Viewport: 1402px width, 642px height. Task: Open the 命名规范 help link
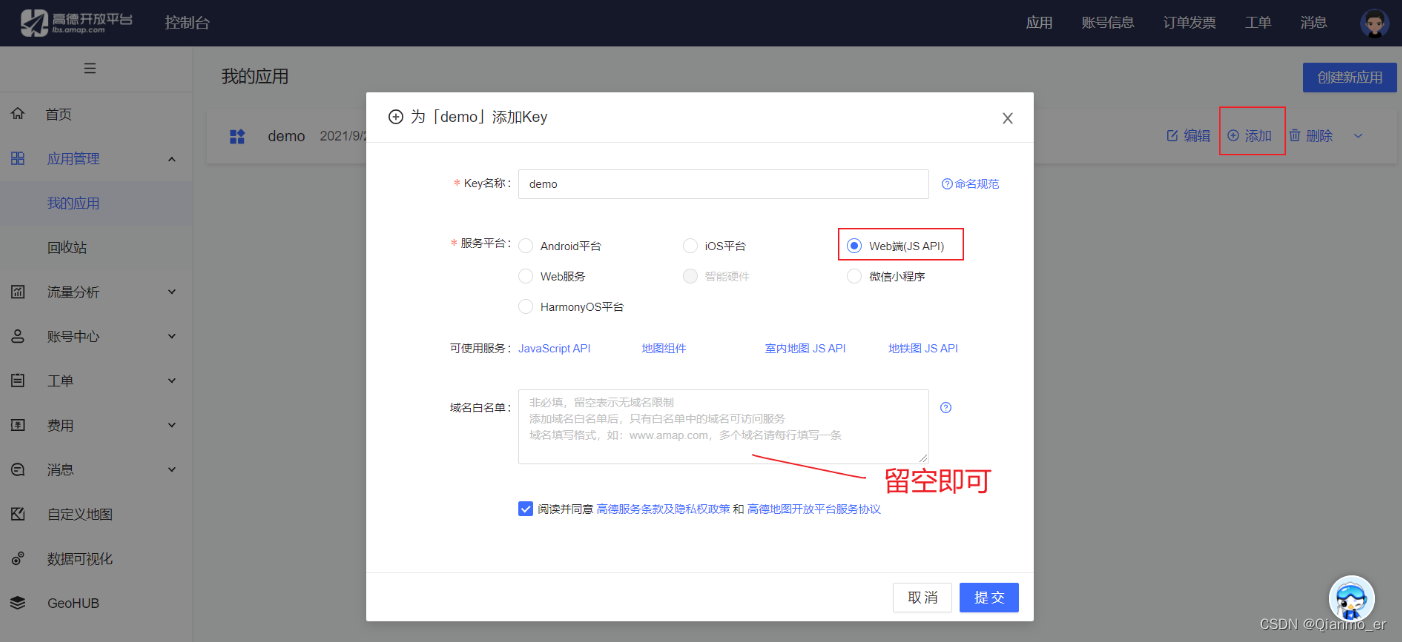[x=970, y=184]
